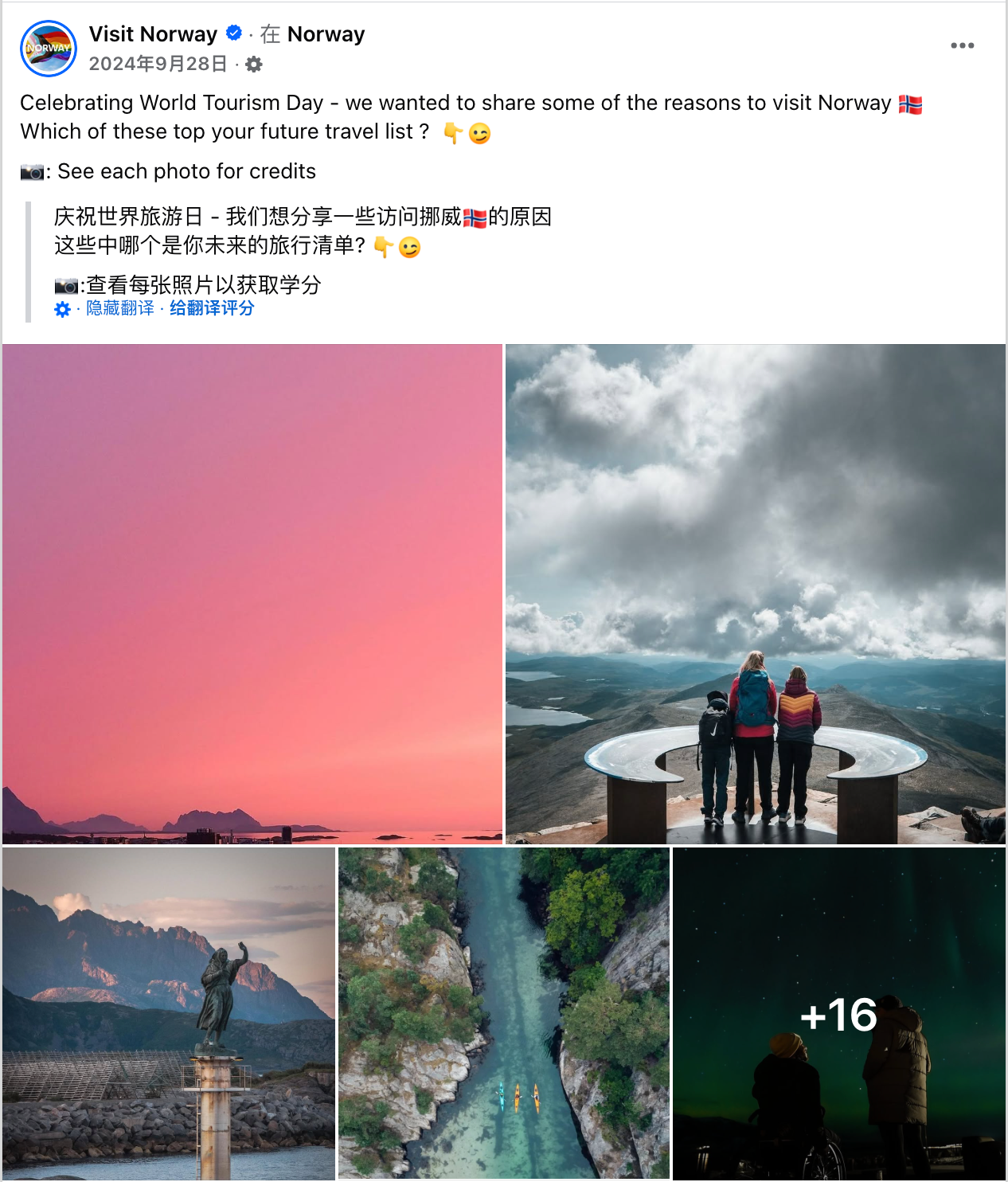This screenshot has height=1182, width=1008.
Task: Open the Norway location link
Action: [x=326, y=34]
